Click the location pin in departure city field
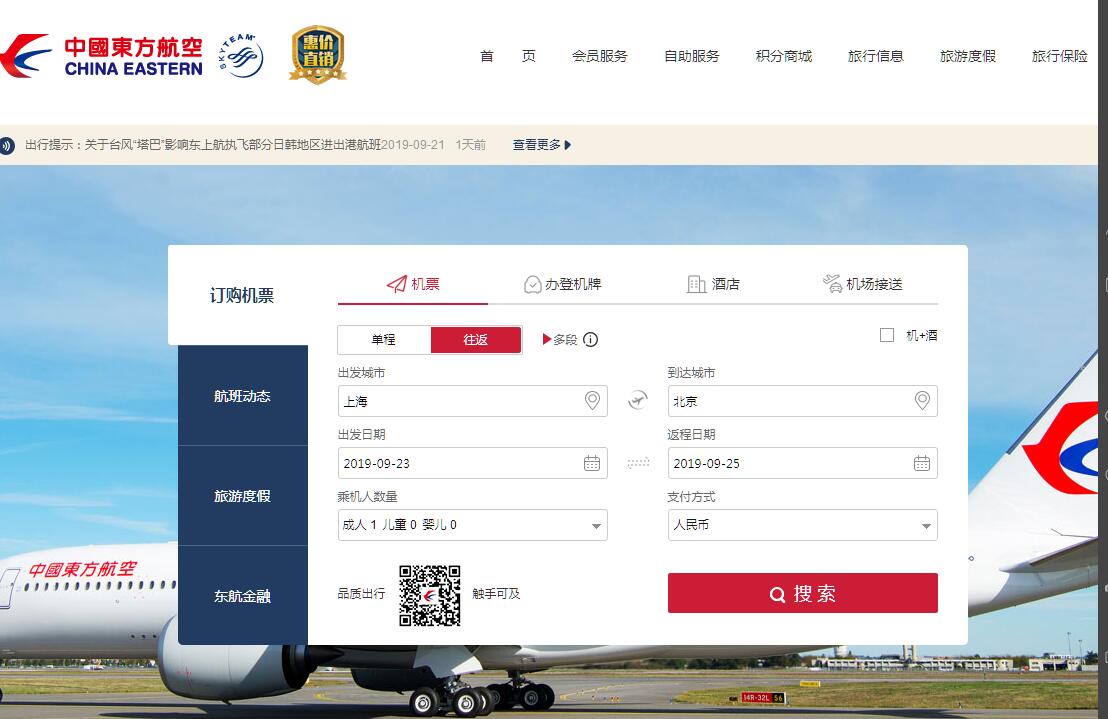Image resolution: width=1108 pixels, height=719 pixels. (592, 401)
